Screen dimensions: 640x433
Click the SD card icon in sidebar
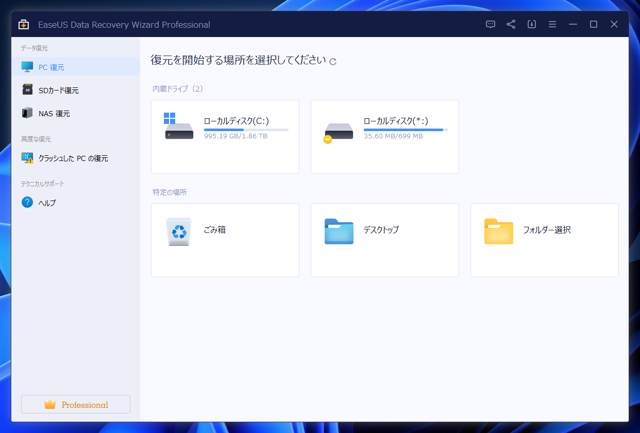[27, 89]
